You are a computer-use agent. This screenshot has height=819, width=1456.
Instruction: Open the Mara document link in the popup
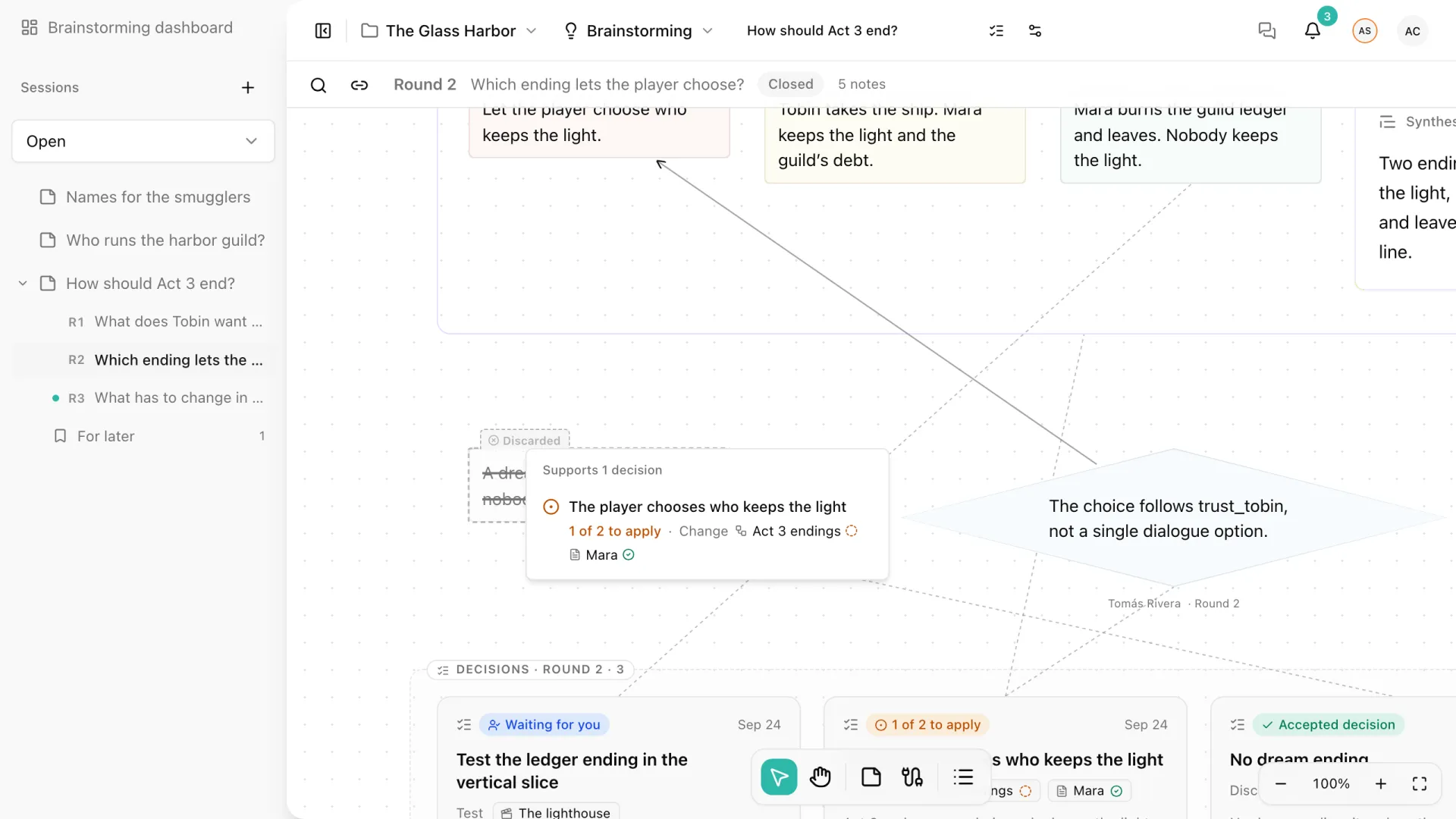[602, 555]
